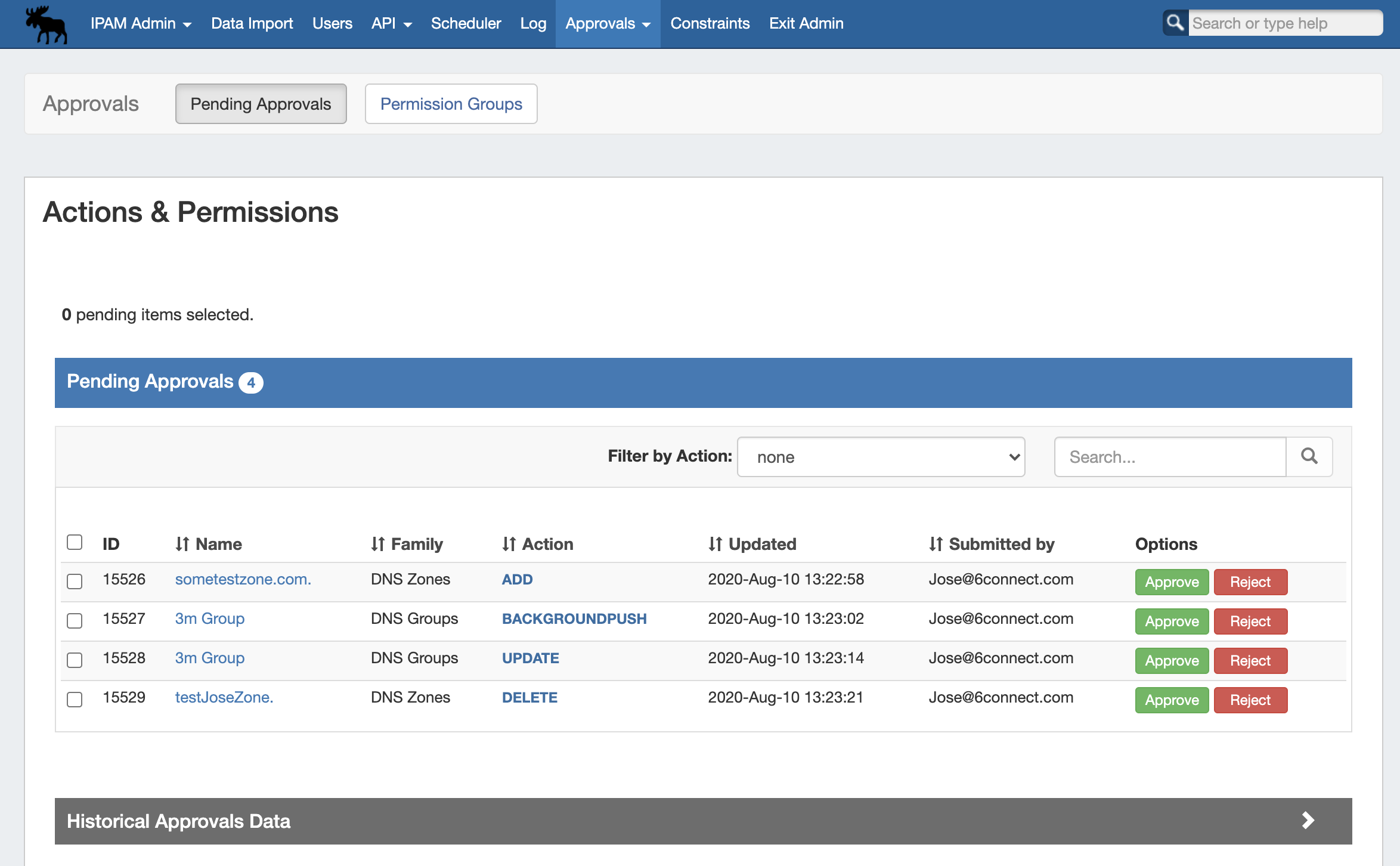Approve the sometestzone.com. ADD request
1400x866 pixels.
tap(1171, 582)
